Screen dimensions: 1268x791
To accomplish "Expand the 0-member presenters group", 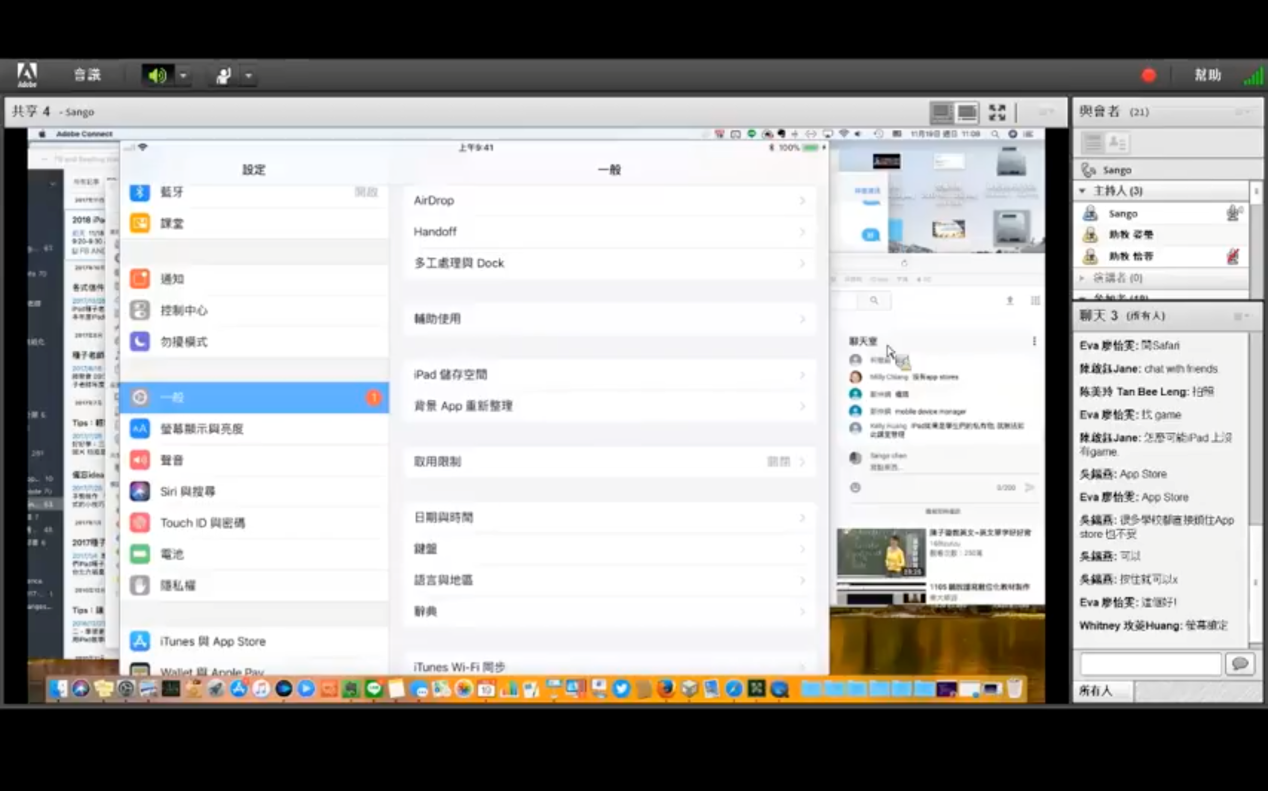I will pyautogui.click(x=1082, y=278).
